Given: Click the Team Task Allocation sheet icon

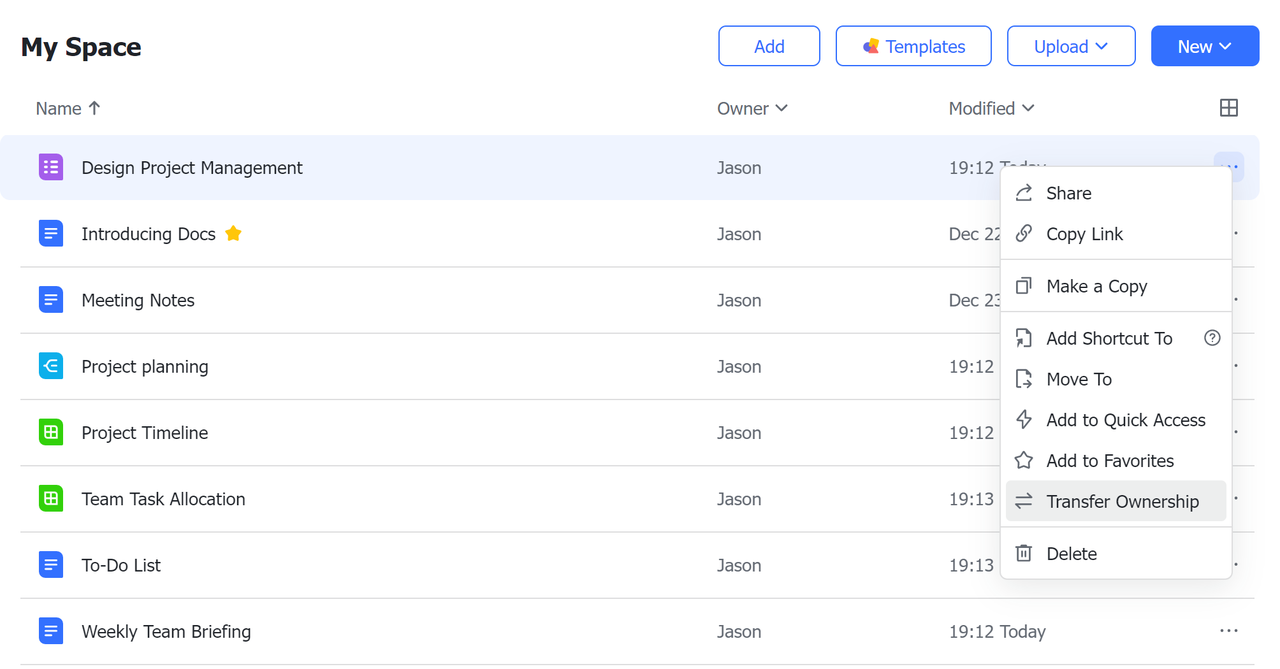Looking at the screenshot, I should click(51, 498).
